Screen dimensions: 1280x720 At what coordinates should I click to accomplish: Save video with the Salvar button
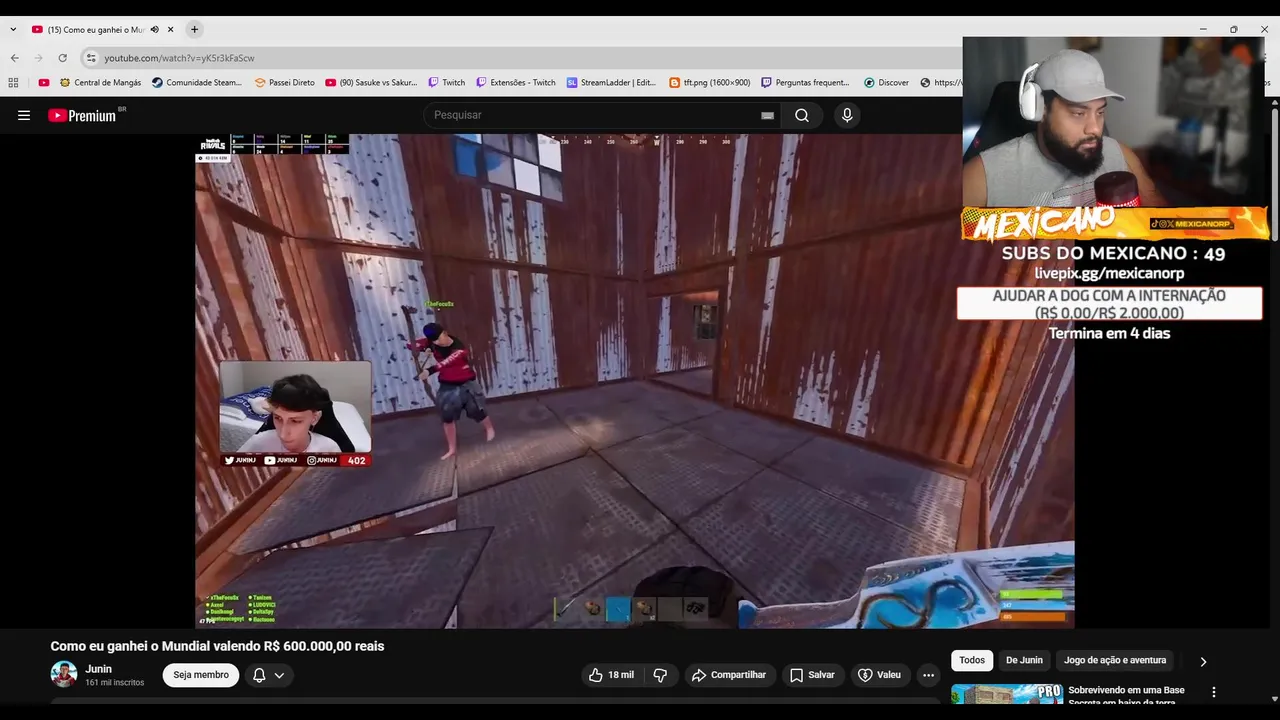coord(812,675)
